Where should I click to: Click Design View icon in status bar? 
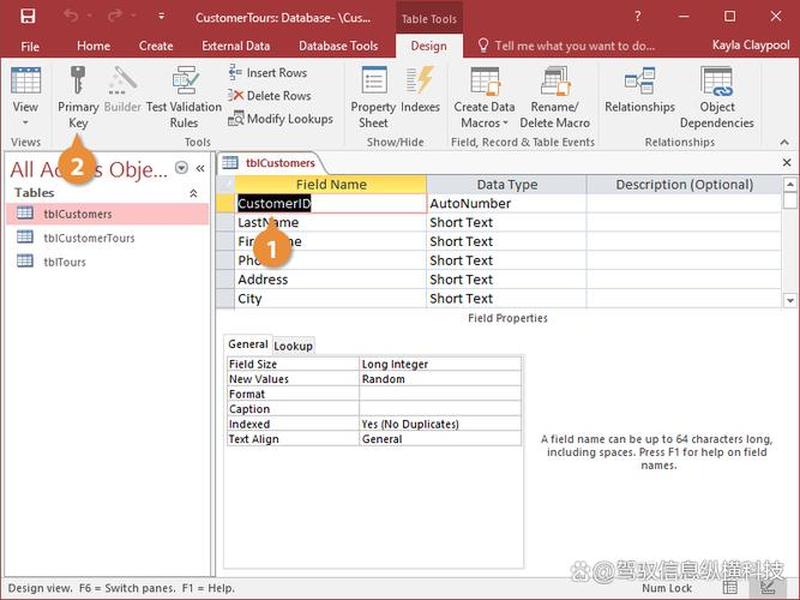pyautogui.click(x=768, y=588)
